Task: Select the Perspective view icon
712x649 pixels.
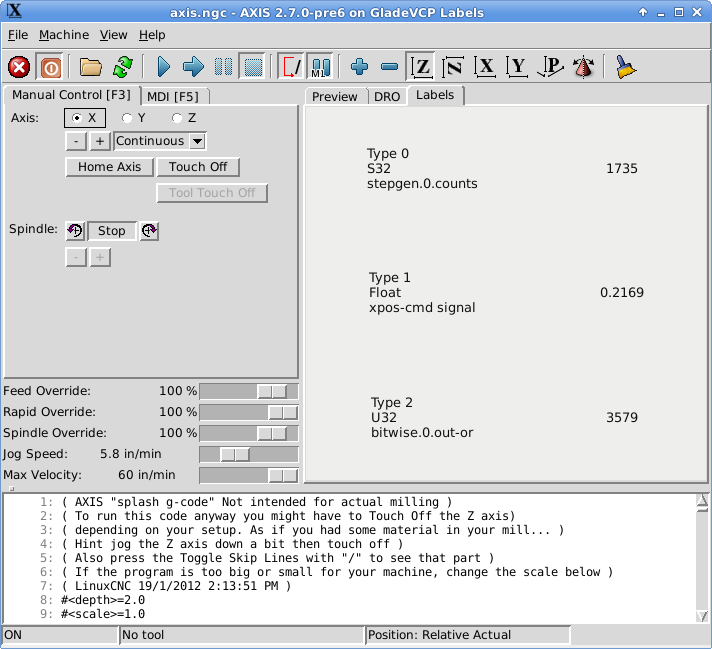Action: point(550,67)
